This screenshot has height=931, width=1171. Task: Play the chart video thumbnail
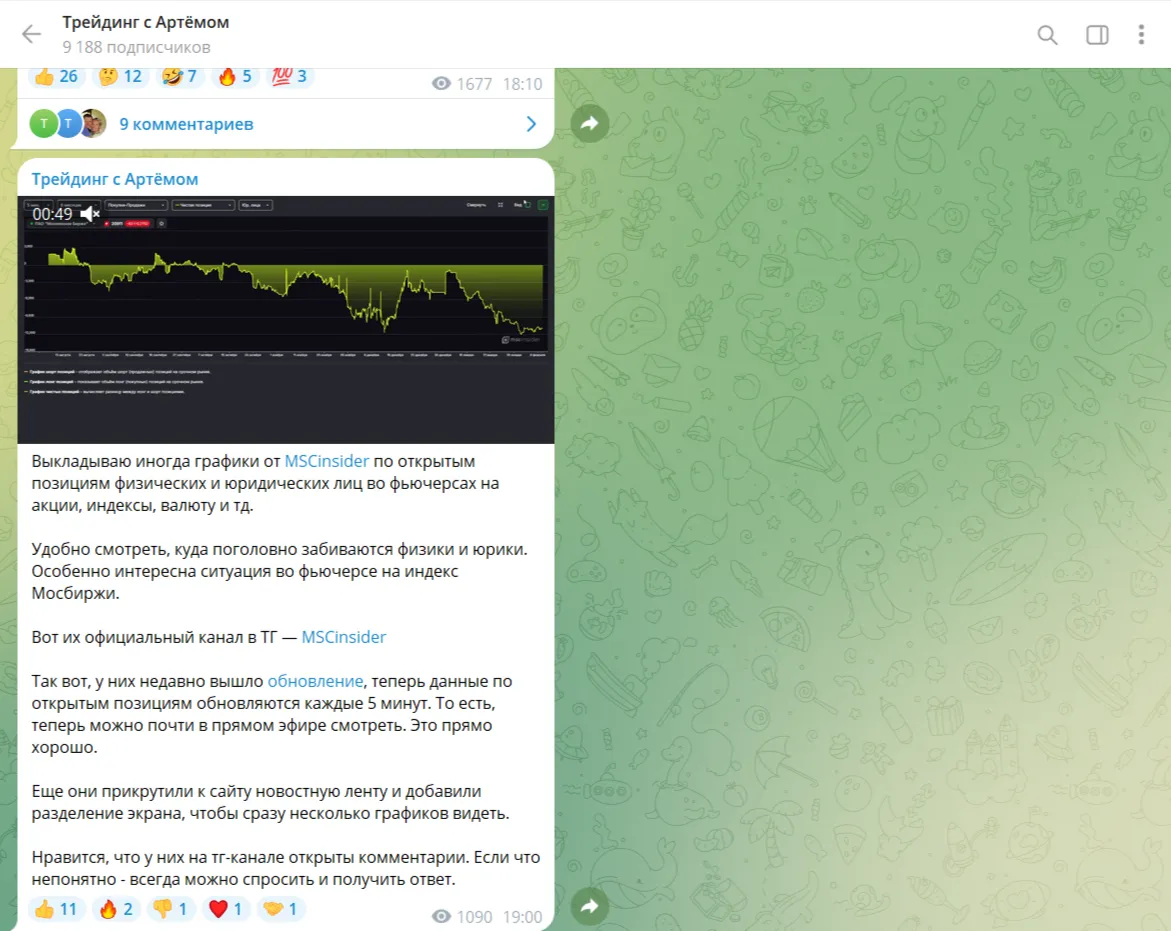[x=285, y=320]
